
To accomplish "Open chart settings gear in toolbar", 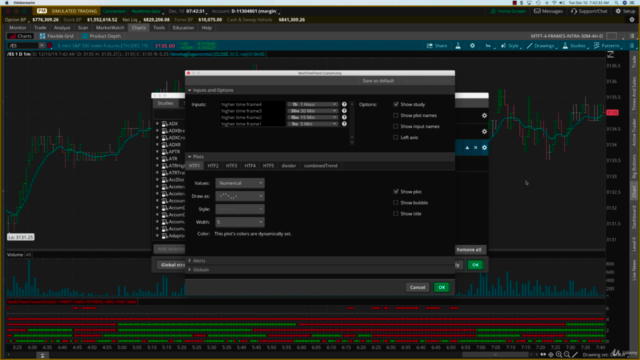I will pyautogui.click(x=472, y=46).
